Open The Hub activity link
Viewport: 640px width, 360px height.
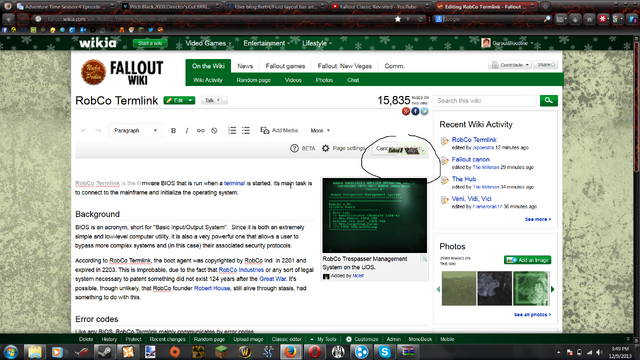coord(464,179)
